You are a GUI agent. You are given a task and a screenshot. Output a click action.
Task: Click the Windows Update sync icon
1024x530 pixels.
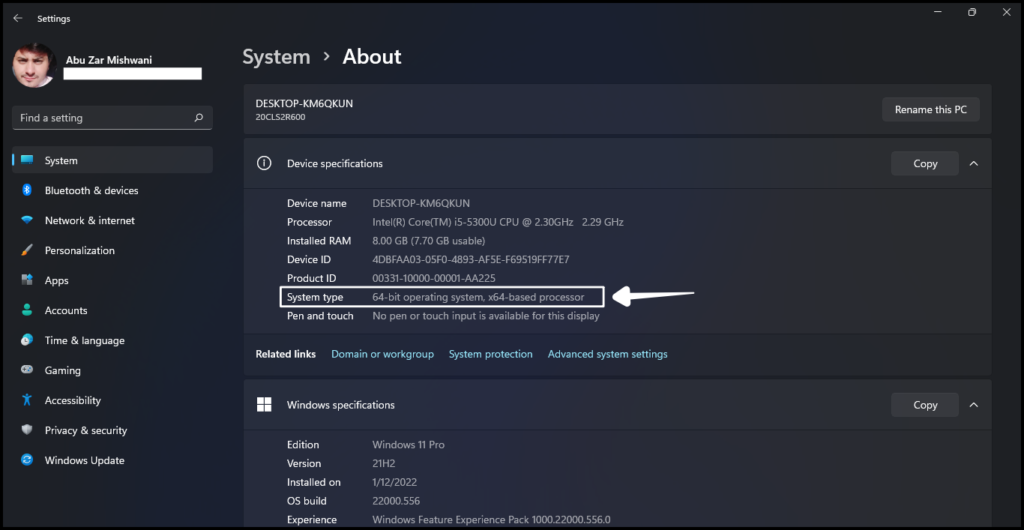27,460
